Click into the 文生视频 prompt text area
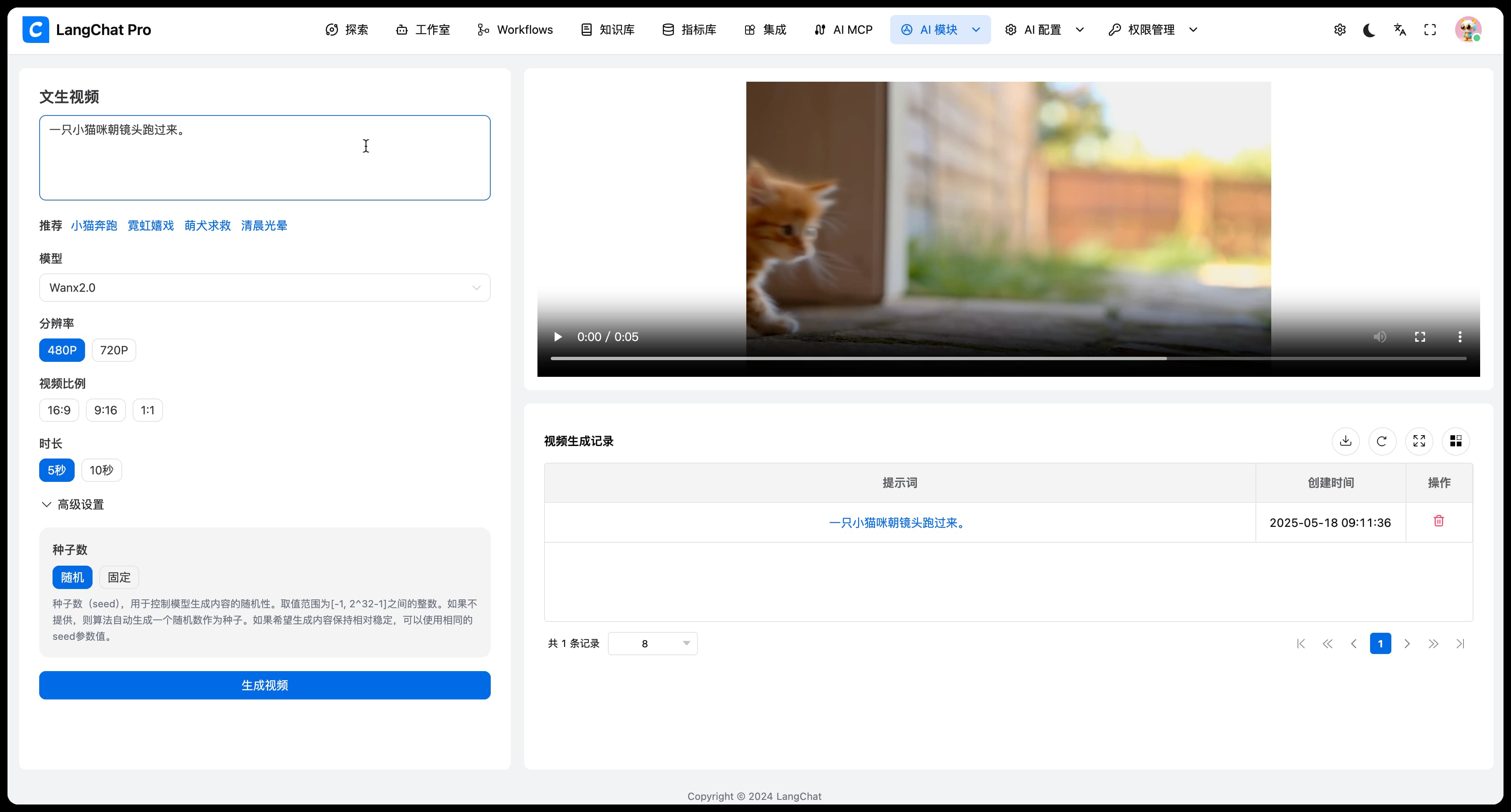Image resolution: width=1511 pixels, height=812 pixels. click(264, 158)
